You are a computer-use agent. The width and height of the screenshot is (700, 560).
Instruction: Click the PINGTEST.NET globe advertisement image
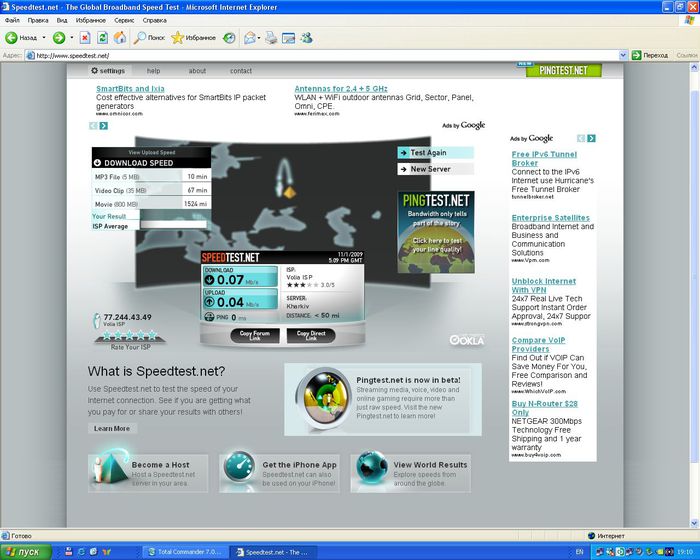[x=436, y=232]
